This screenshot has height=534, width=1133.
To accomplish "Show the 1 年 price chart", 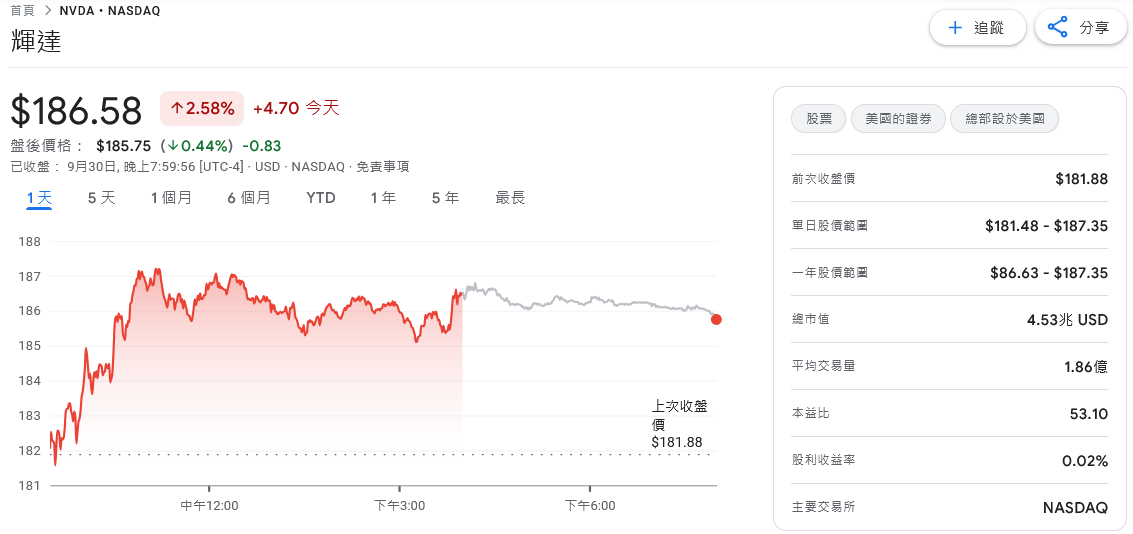I will click(383, 198).
